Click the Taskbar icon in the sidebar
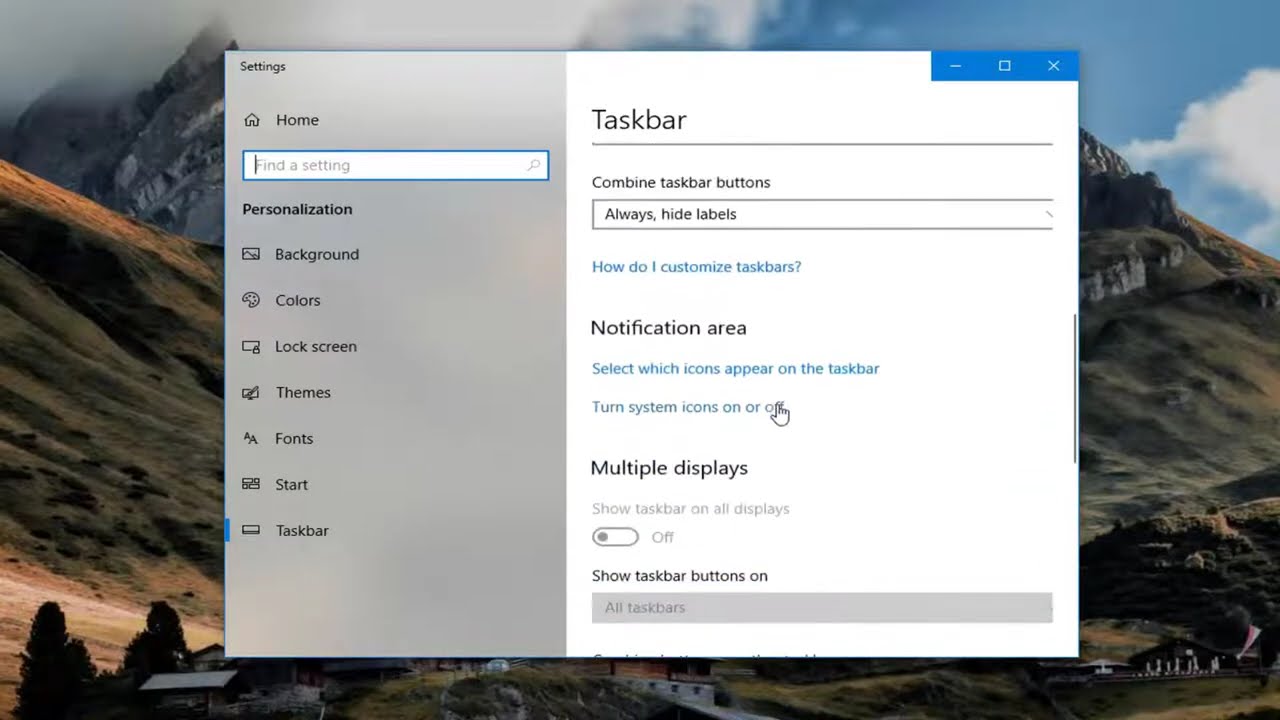Viewport: 1280px width, 720px height. (x=251, y=530)
